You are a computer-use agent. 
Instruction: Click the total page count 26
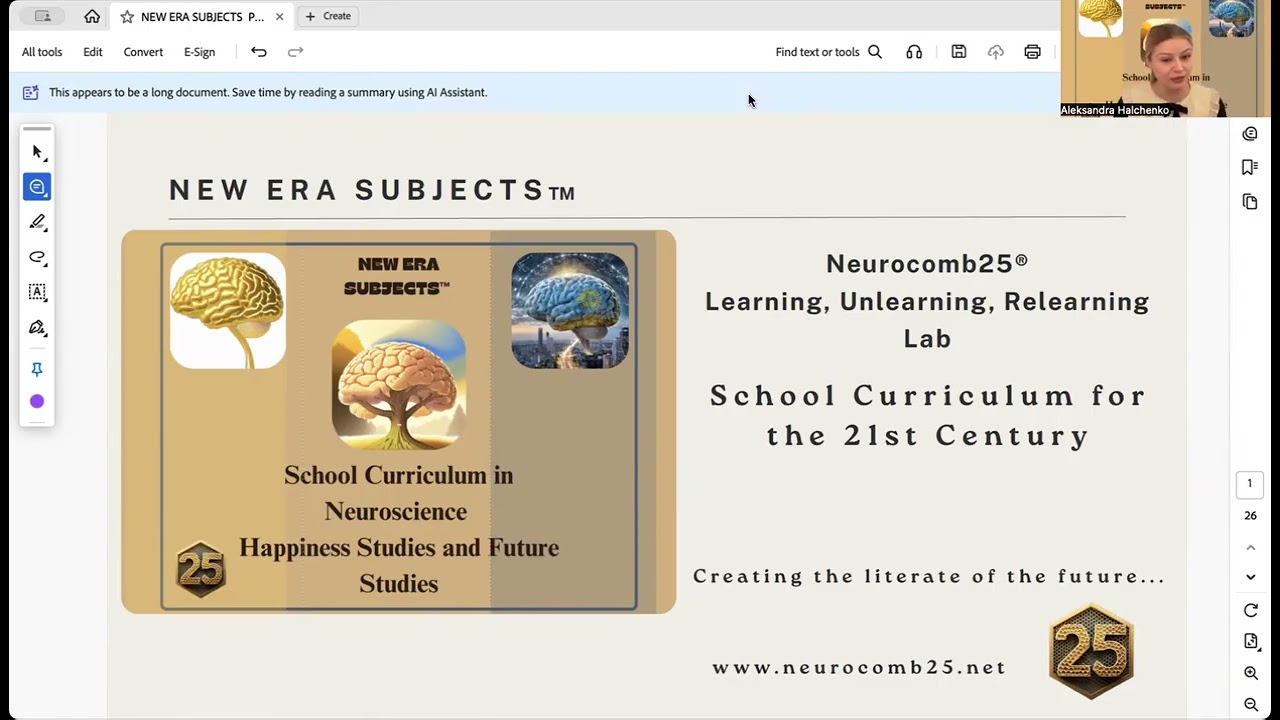pyautogui.click(x=1250, y=516)
